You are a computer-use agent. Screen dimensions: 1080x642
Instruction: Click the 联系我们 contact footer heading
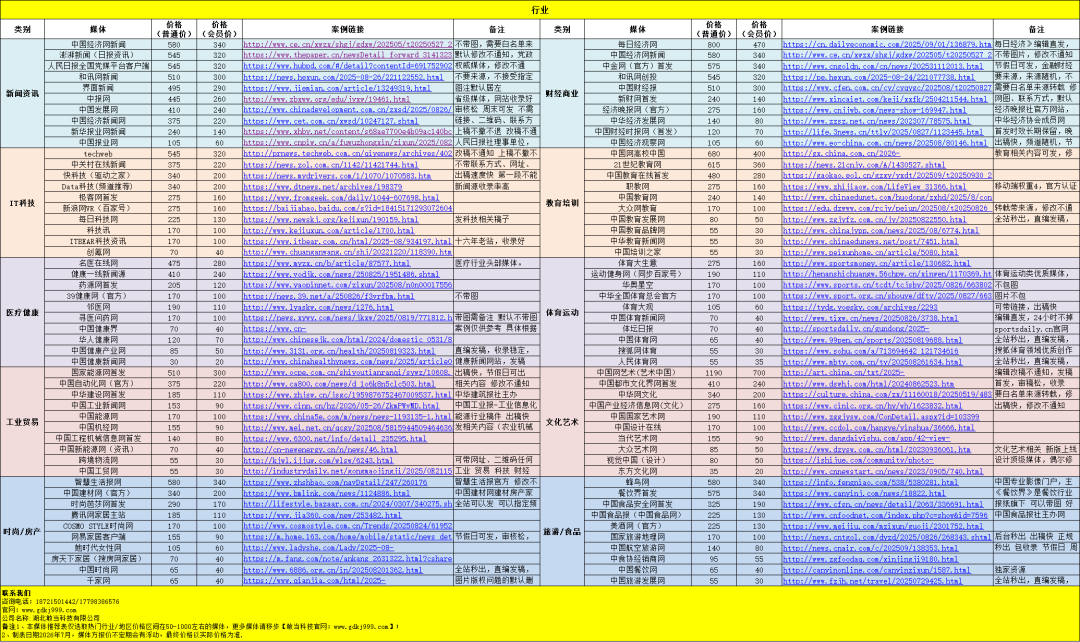(16, 593)
